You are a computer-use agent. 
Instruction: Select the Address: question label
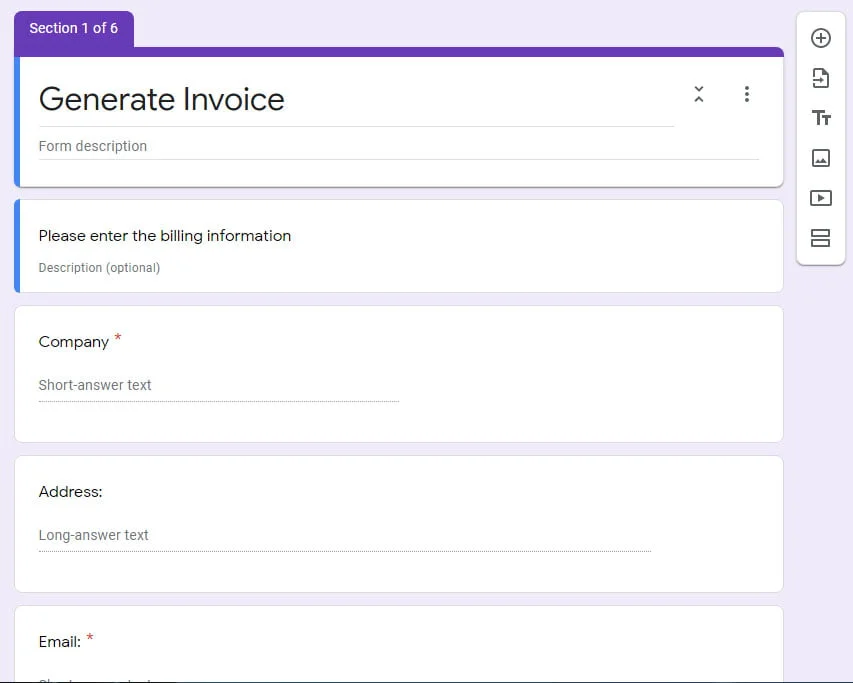[x=70, y=492]
